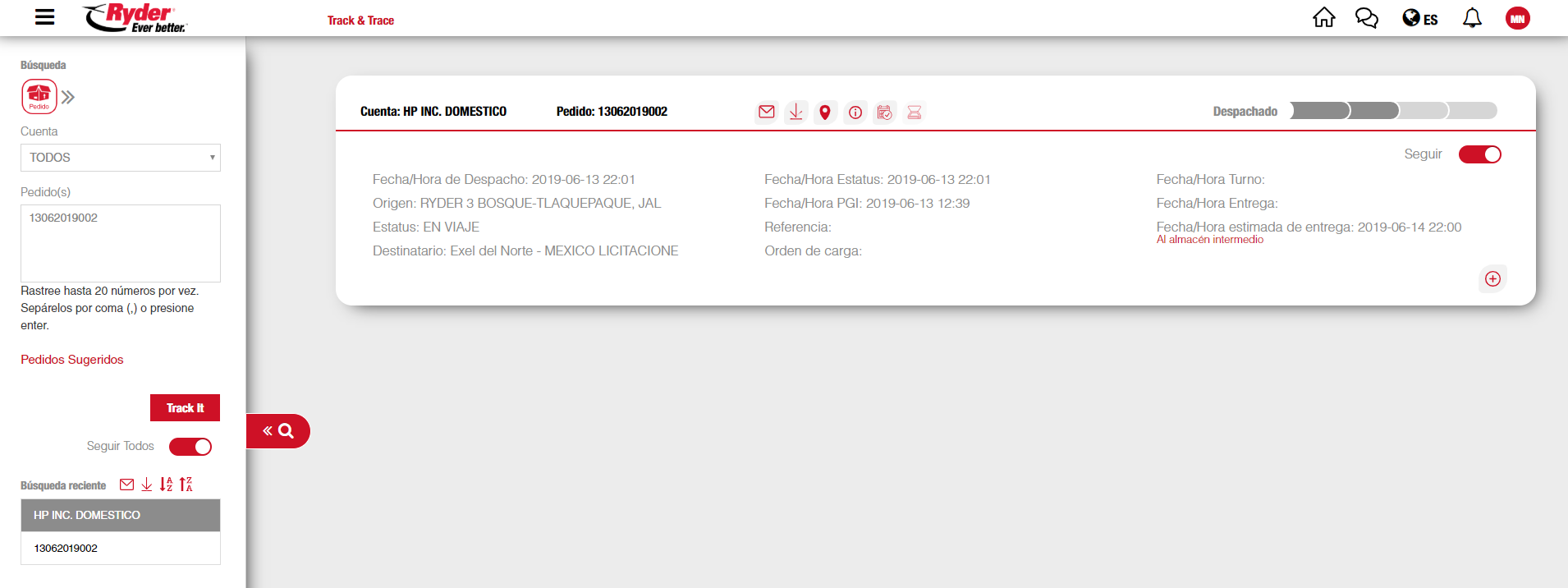Viewport: 1568px width, 588px height.
Task: Expand order details with the plus icon
Action: 1492,278
